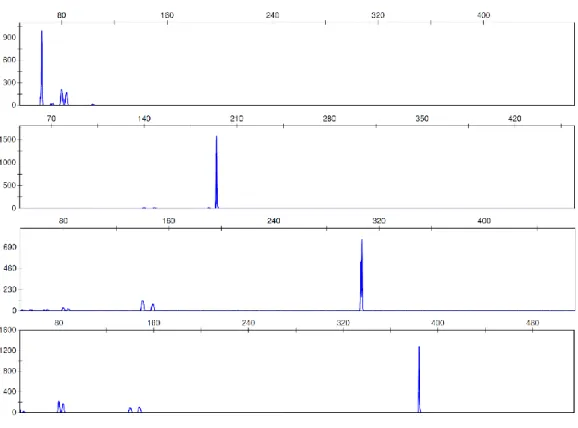Click the tall peak in the fourth panel
The width and height of the screenshot is (578, 428).
pos(419,379)
